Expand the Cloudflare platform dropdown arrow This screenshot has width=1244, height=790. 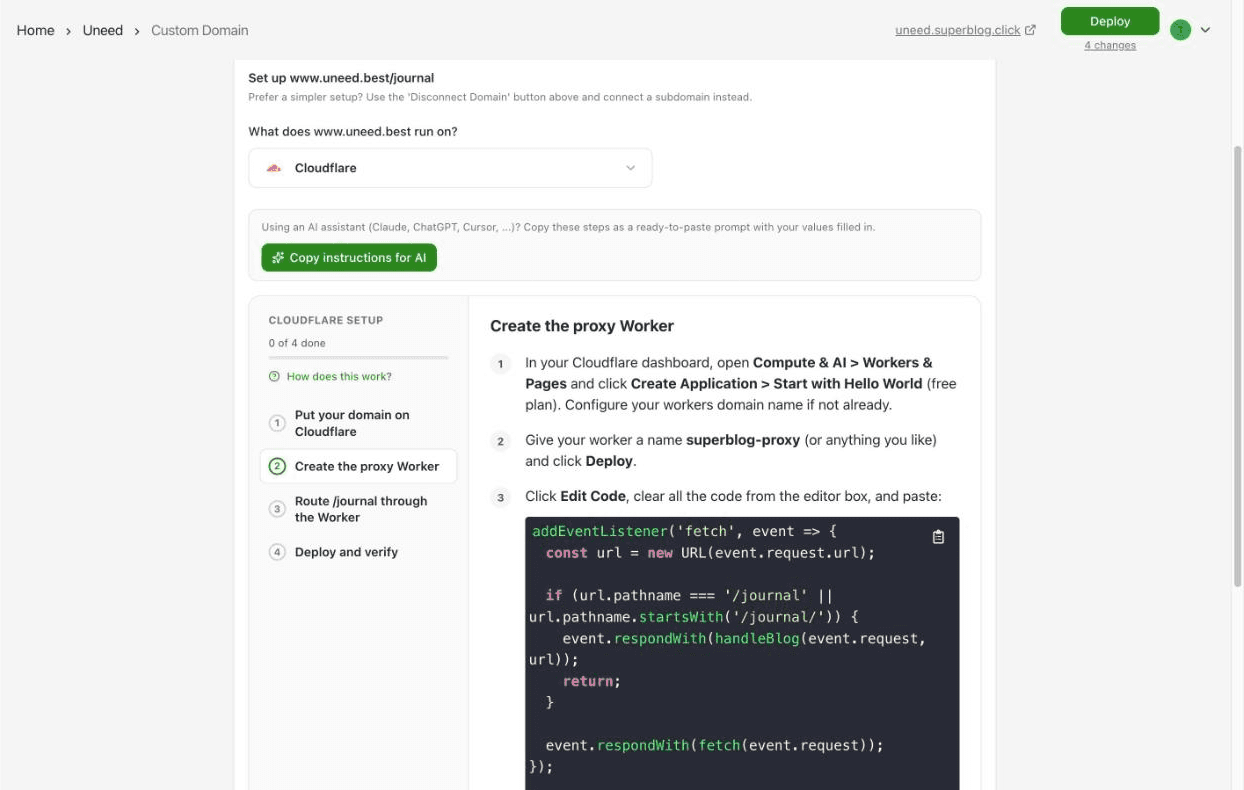coord(630,168)
